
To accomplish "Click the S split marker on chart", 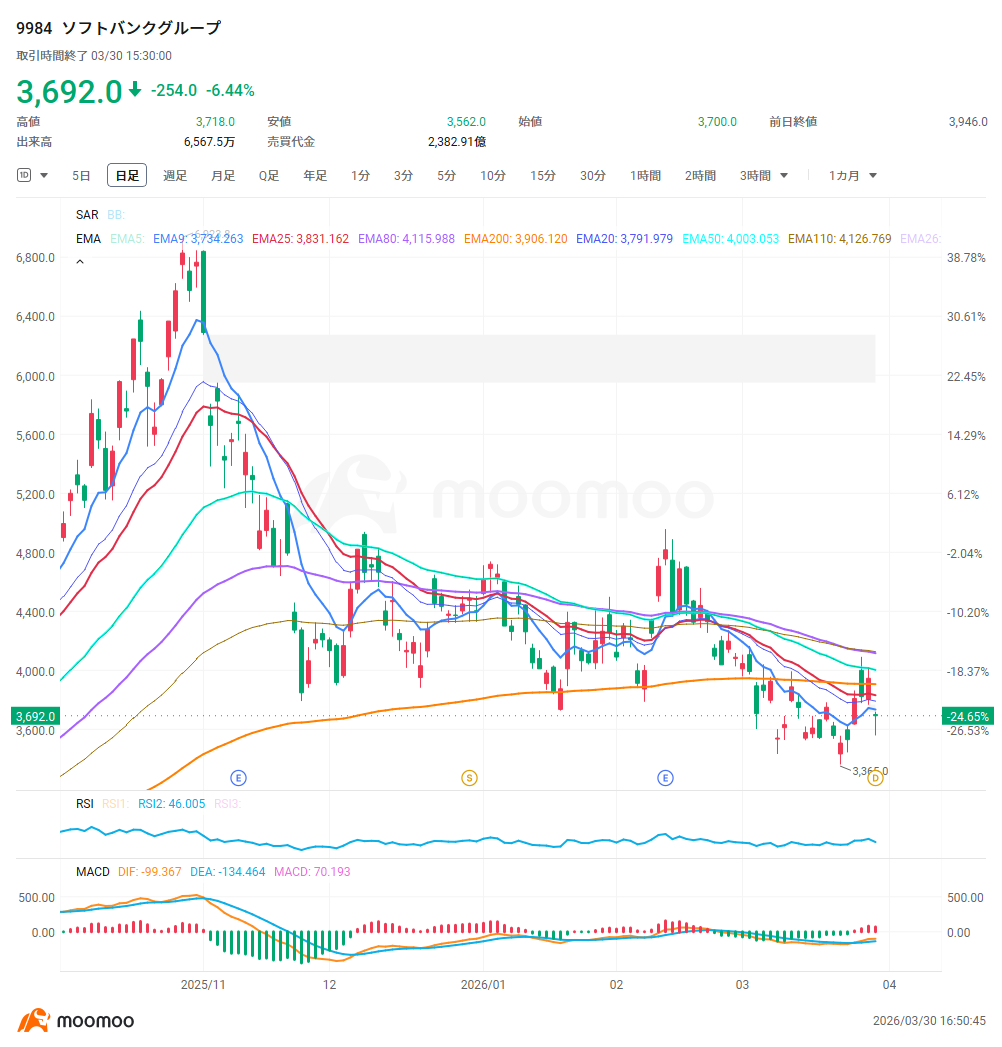I will point(469,778).
